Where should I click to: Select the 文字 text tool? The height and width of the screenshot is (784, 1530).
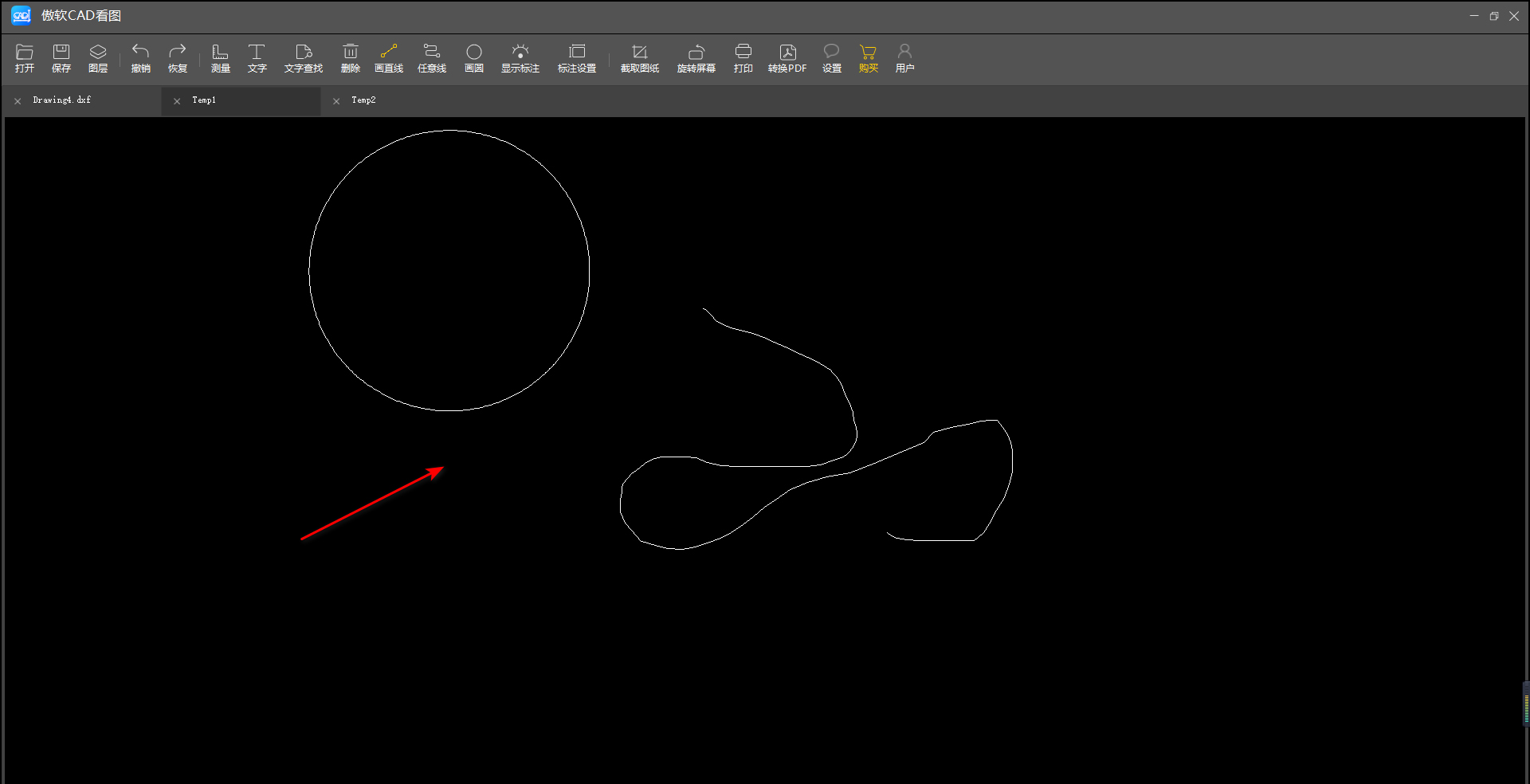tap(257, 58)
